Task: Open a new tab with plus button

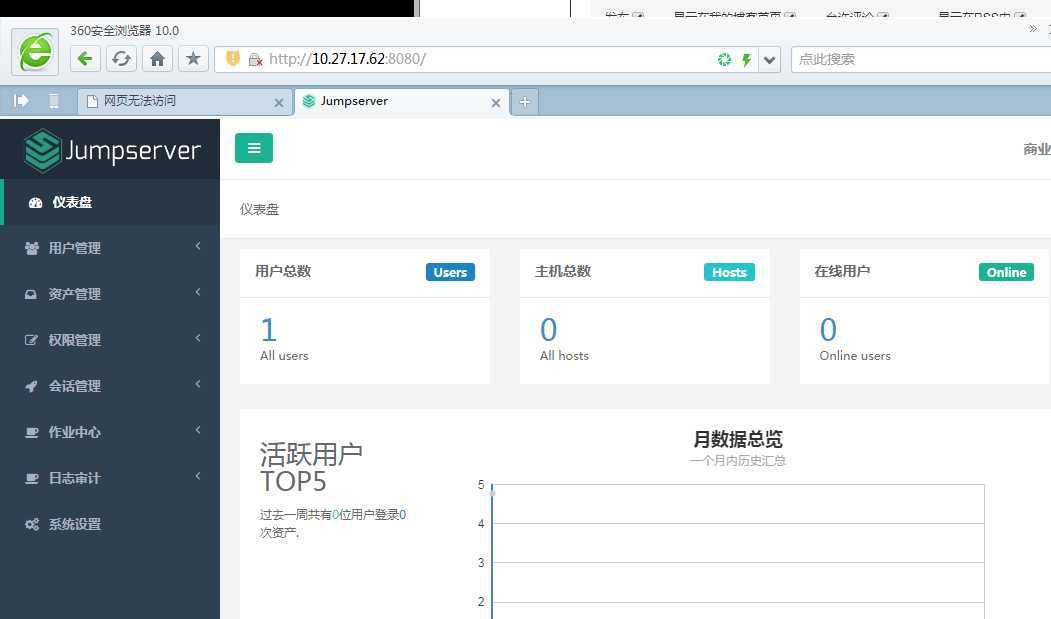Action: coord(524,101)
